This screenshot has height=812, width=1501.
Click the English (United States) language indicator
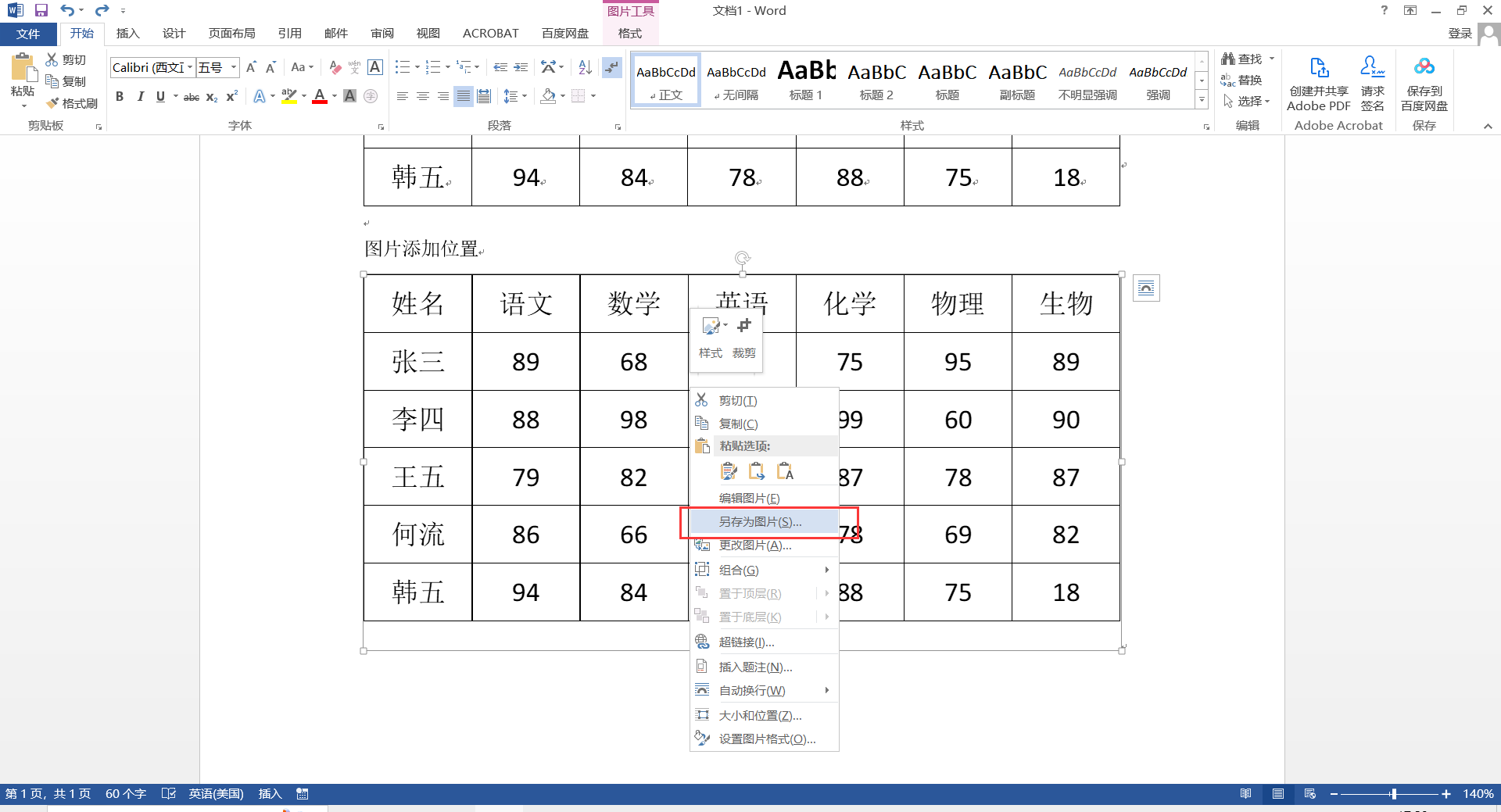click(x=216, y=794)
